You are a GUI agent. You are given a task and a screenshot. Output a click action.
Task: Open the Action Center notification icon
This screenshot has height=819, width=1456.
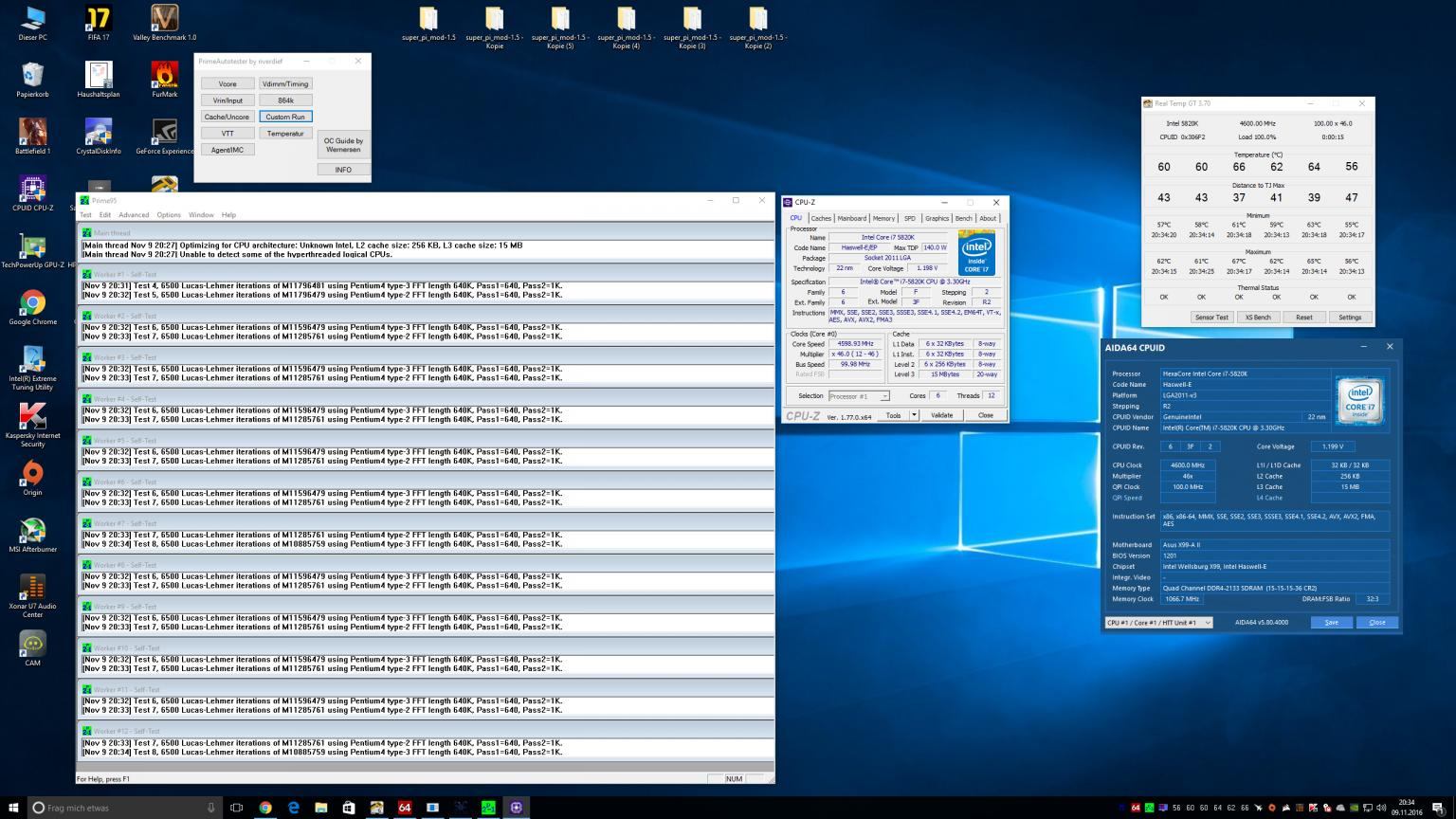[1436, 808]
